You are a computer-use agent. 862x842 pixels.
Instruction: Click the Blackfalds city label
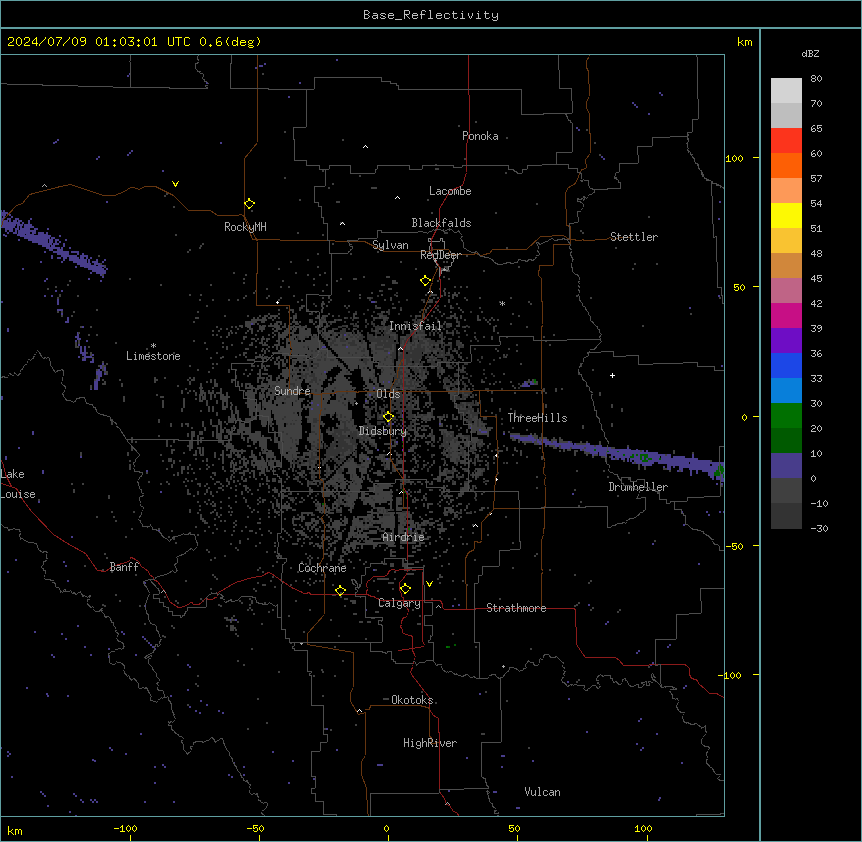(x=441, y=223)
